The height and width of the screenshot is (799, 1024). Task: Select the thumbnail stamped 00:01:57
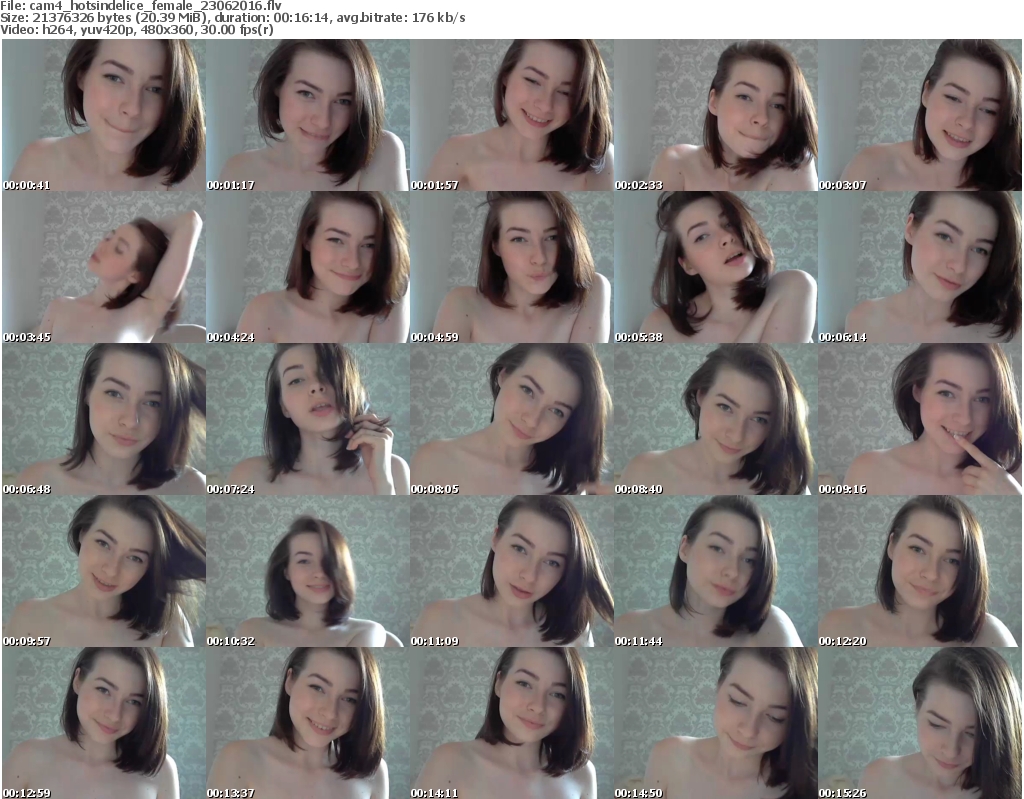(512, 115)
